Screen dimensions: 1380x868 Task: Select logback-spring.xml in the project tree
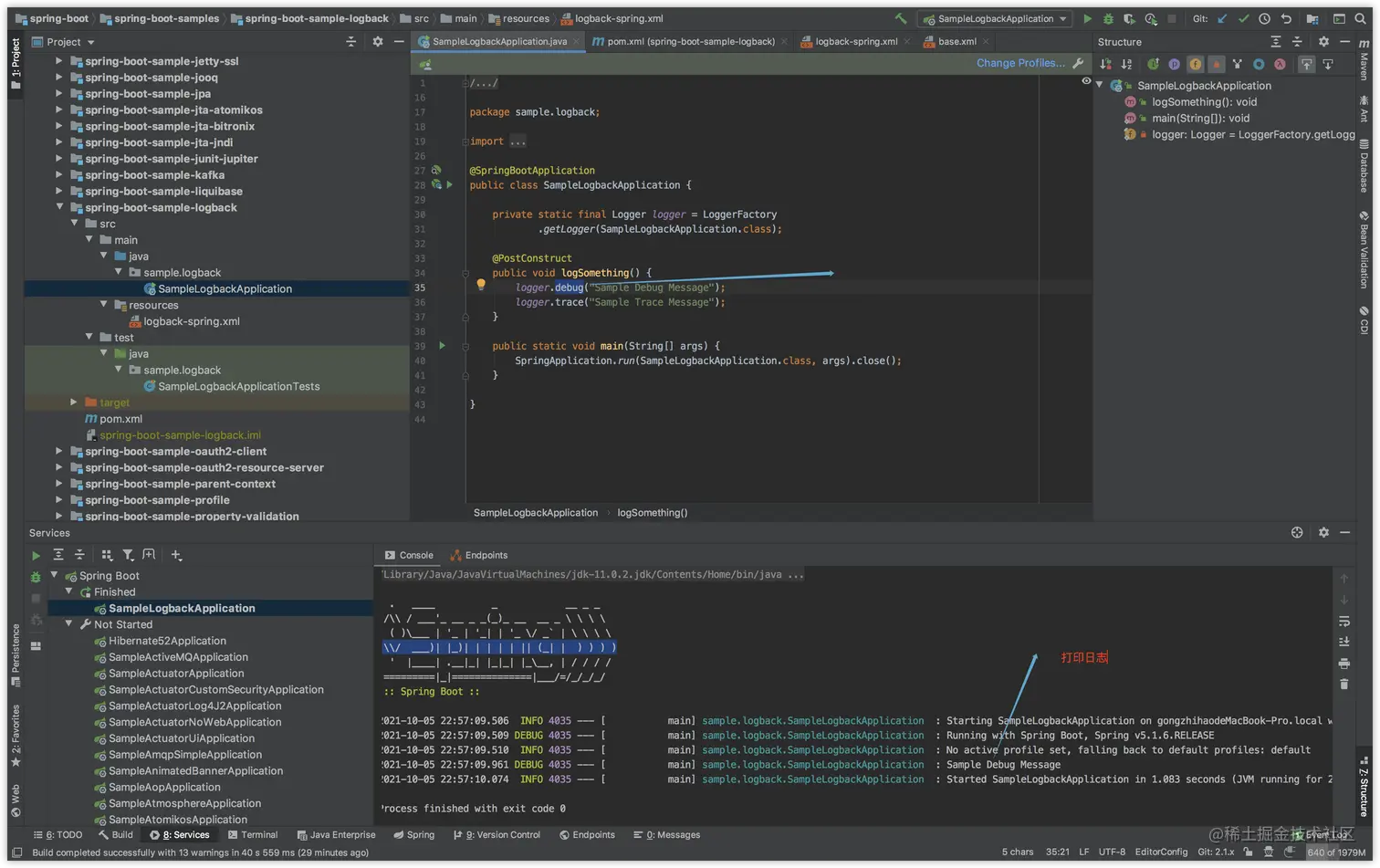[x=191, y=321]
